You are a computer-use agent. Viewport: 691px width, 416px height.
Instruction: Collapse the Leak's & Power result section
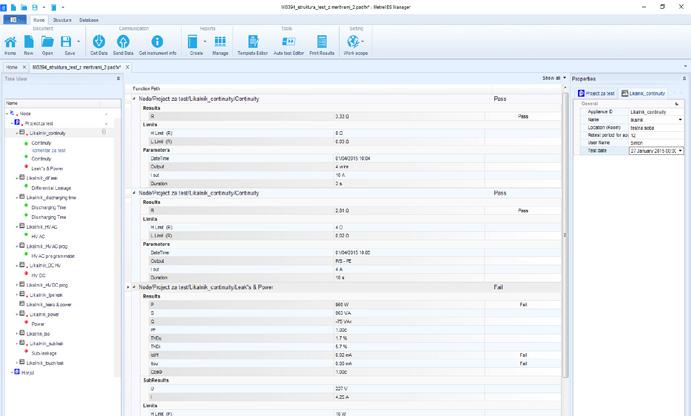tap(134, 287)
